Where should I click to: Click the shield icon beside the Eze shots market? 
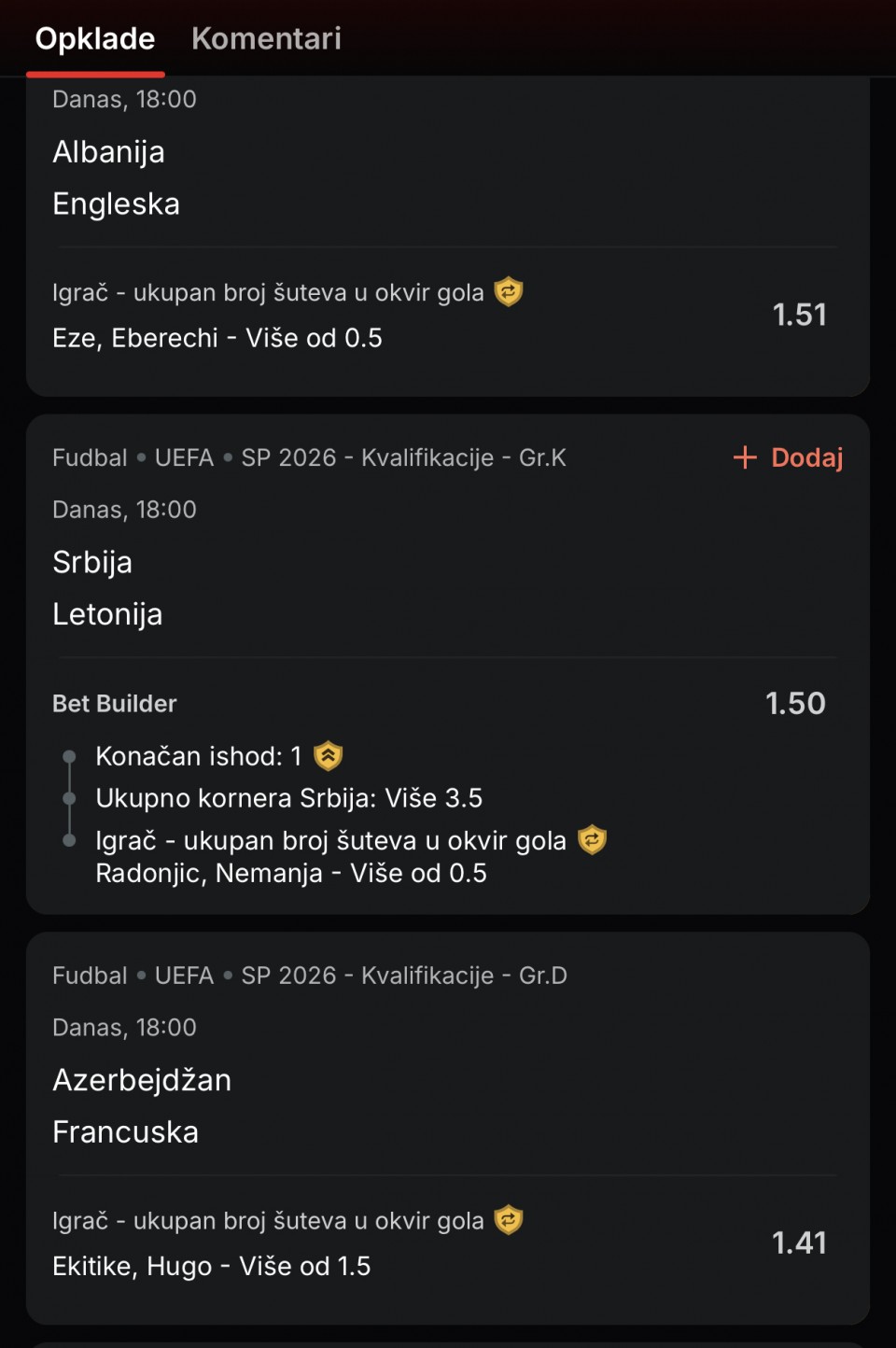(508, 292)
